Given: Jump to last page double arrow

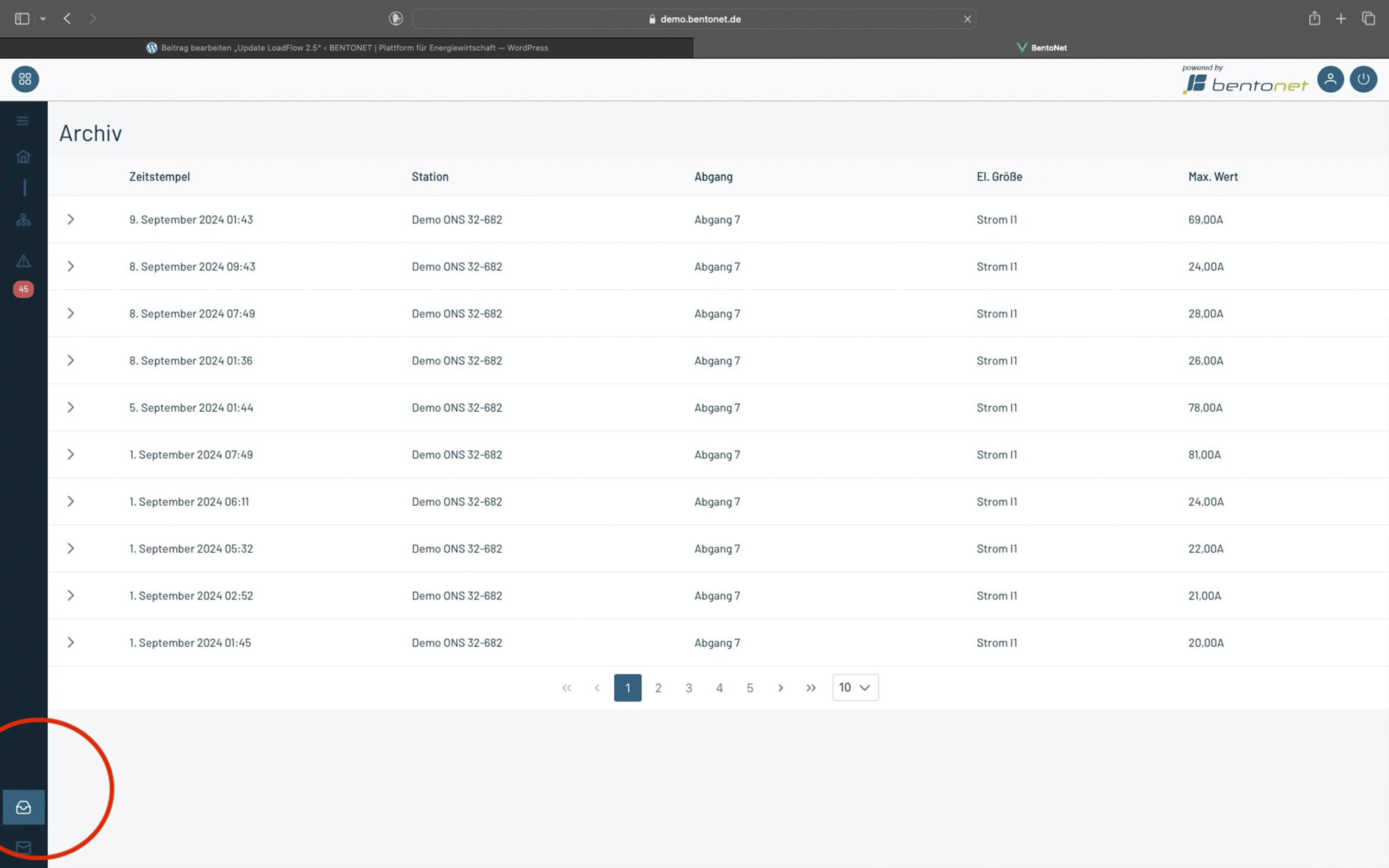Looking at the screenshot, I should point(811,688).
